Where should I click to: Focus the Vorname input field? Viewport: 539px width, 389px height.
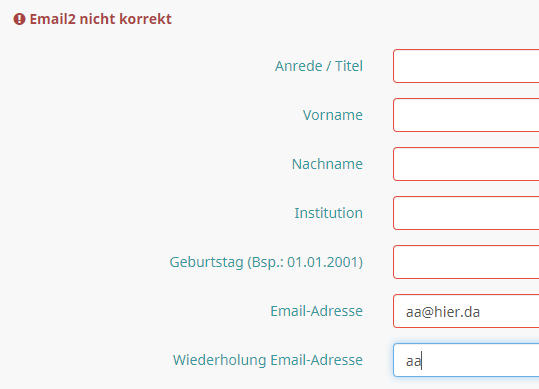click(x=466, y=115)
